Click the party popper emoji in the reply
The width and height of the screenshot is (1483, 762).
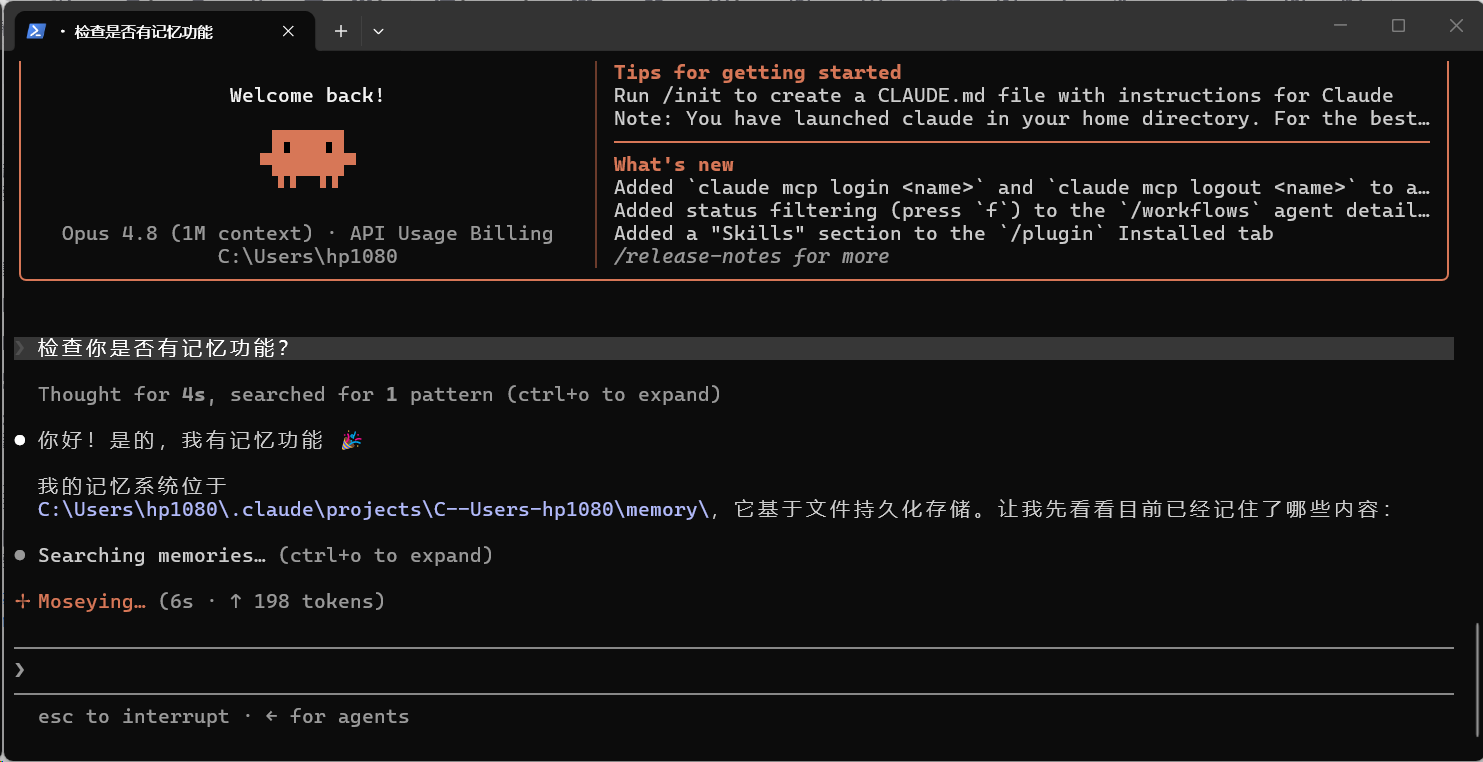pos(351,440)
